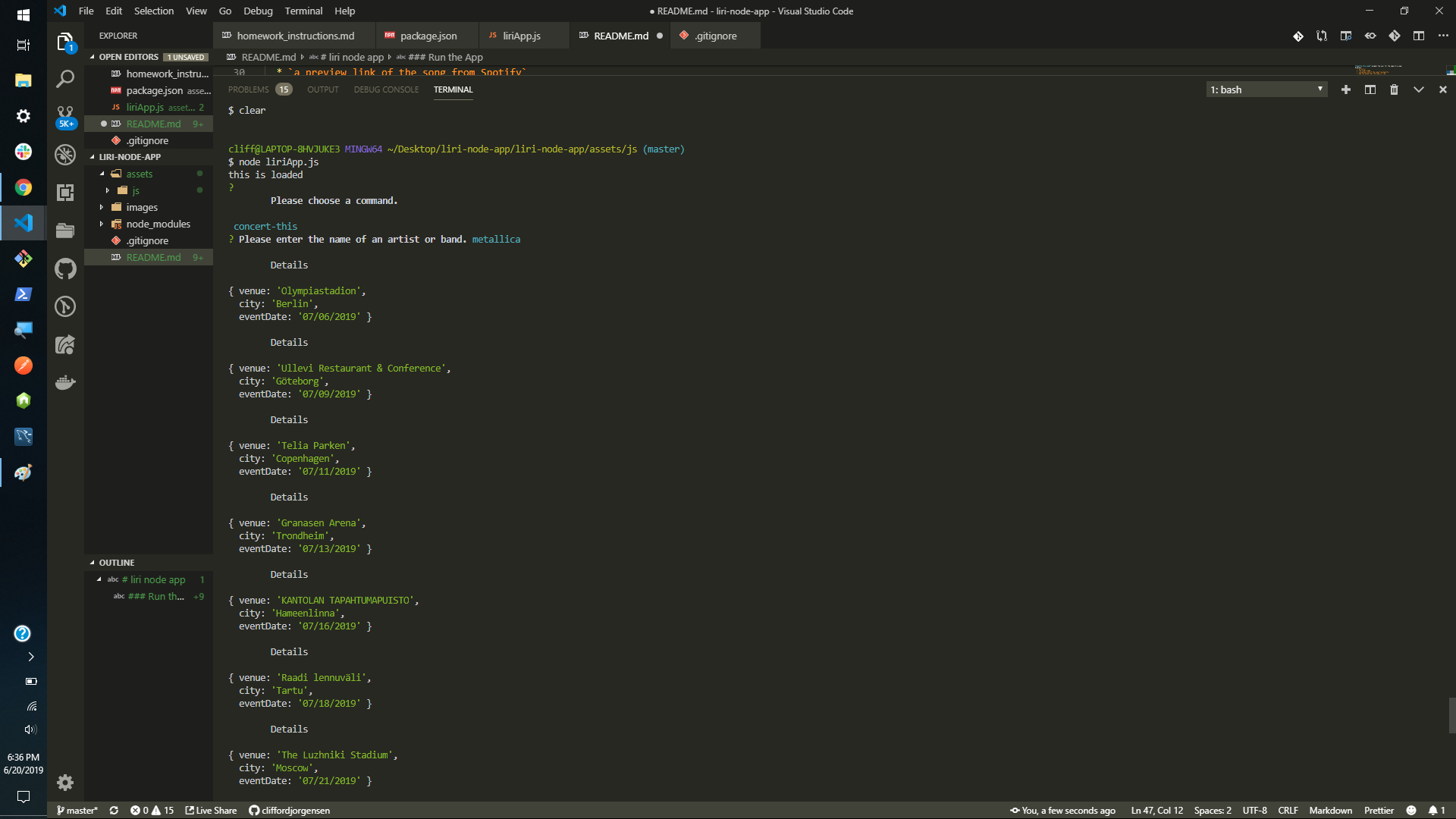The height and width of the screenshot is (819, 1456).
Task: Split the terminal pane
Action: 1370,89
